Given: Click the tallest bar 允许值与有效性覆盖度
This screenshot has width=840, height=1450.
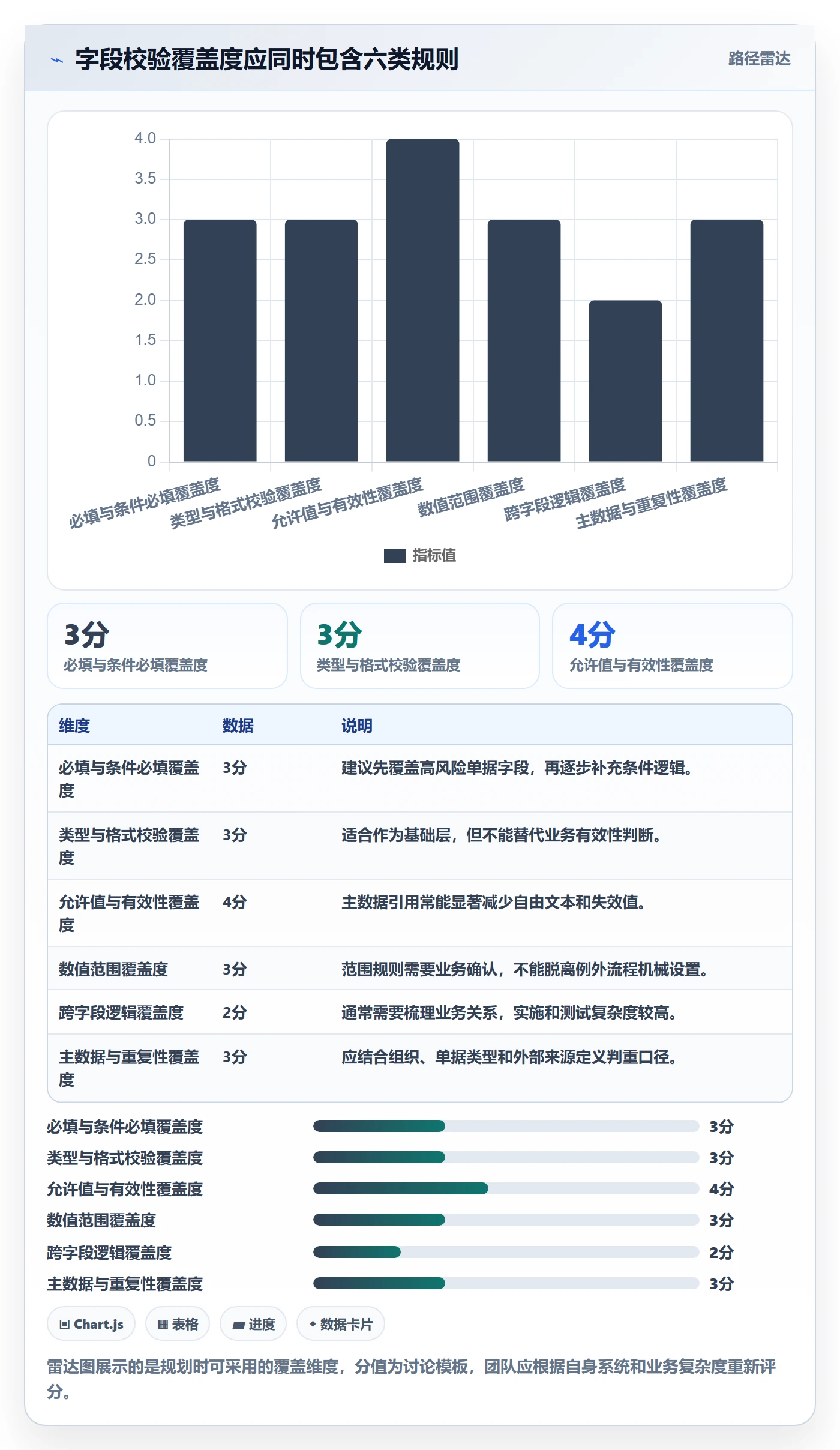Looking at the screenshot, I should click(x=422, y=300).
